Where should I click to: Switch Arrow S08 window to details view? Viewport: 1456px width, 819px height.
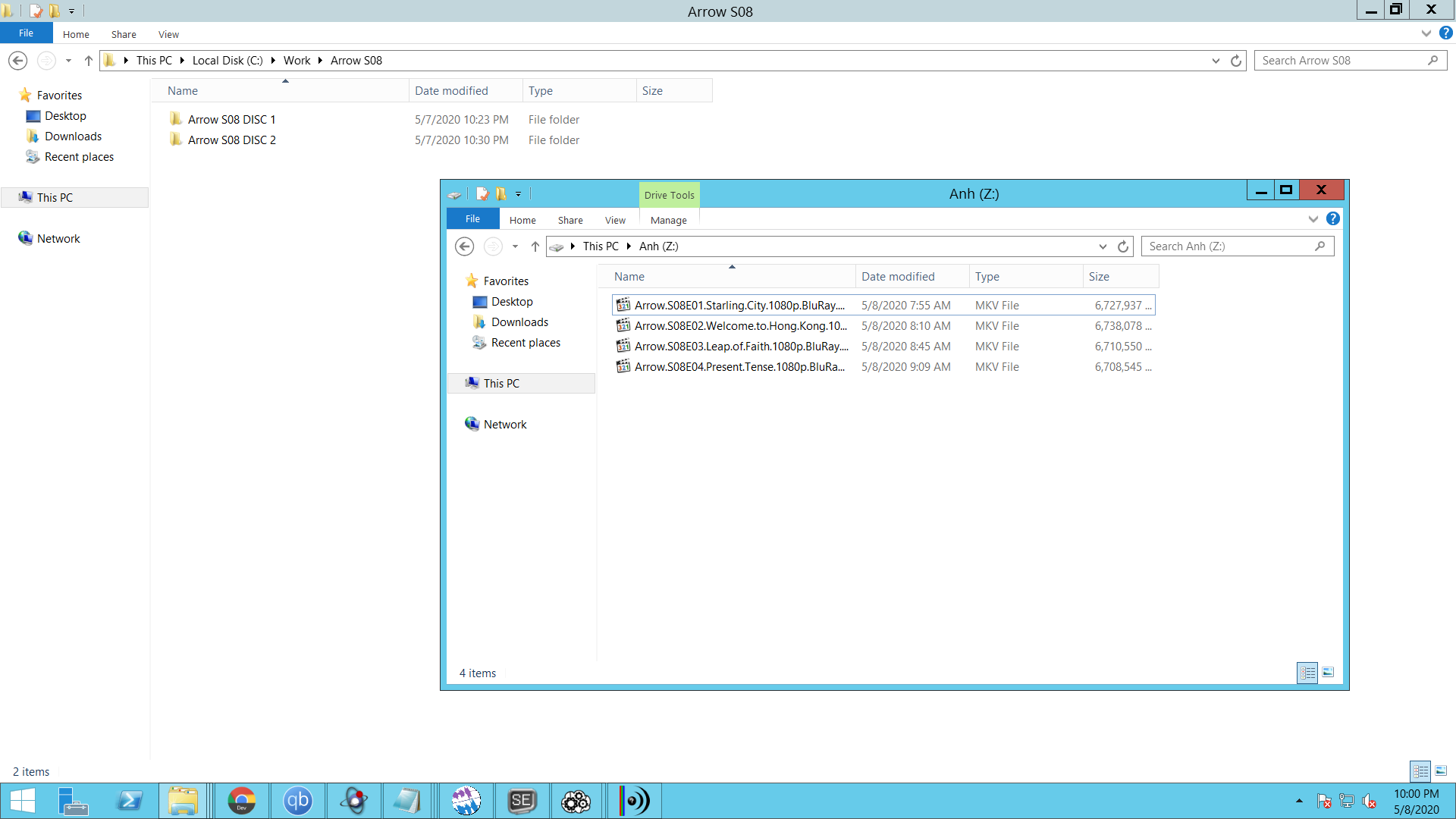pos(1420,771)
